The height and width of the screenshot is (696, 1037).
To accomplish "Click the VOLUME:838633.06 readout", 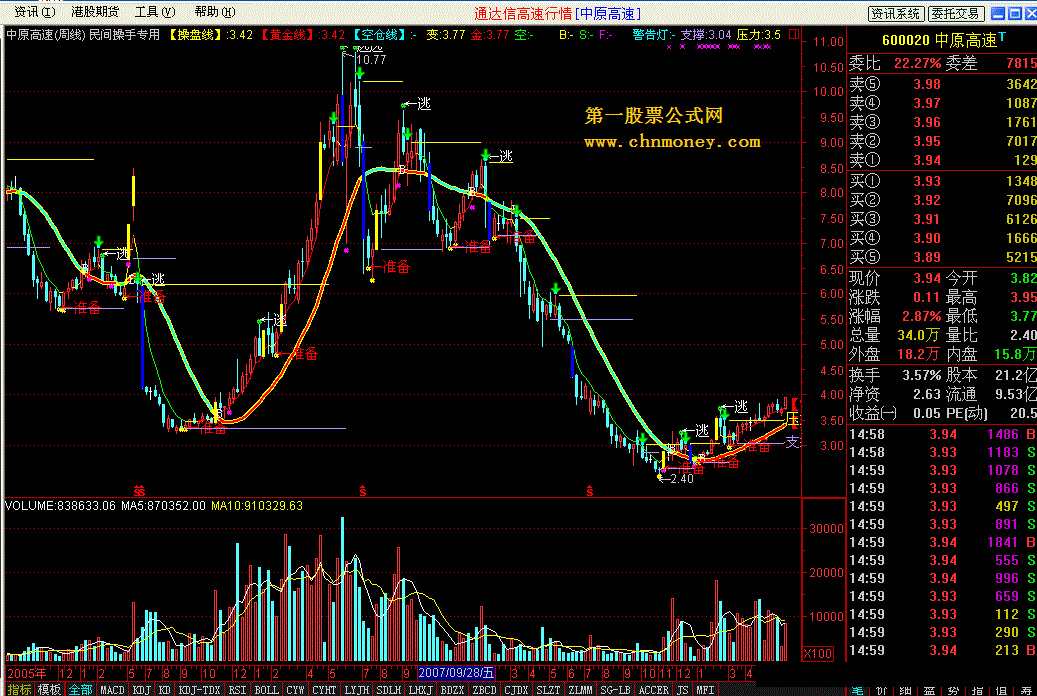I will [x=60, y=506].
